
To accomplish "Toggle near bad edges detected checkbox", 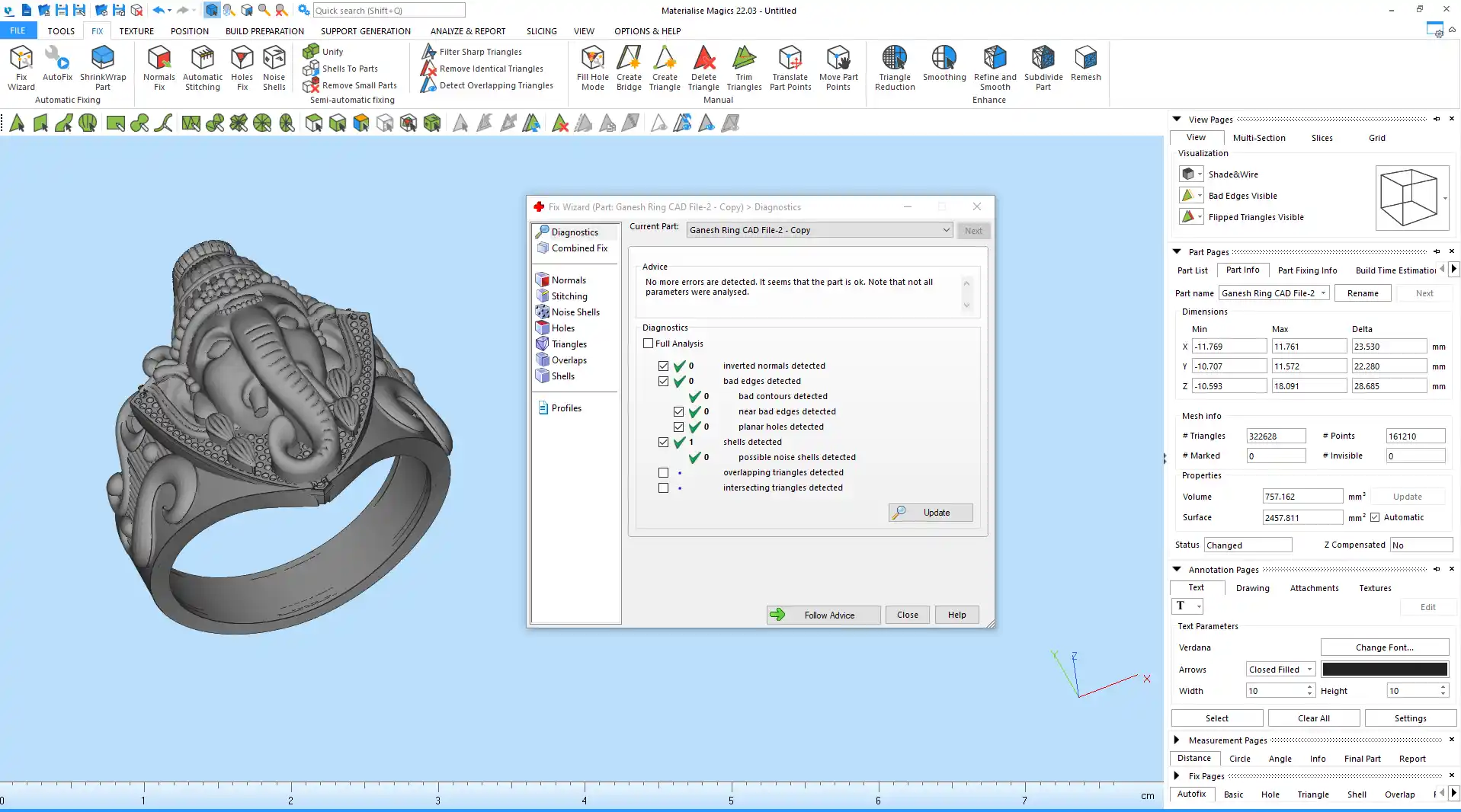I will pos(679,411).
